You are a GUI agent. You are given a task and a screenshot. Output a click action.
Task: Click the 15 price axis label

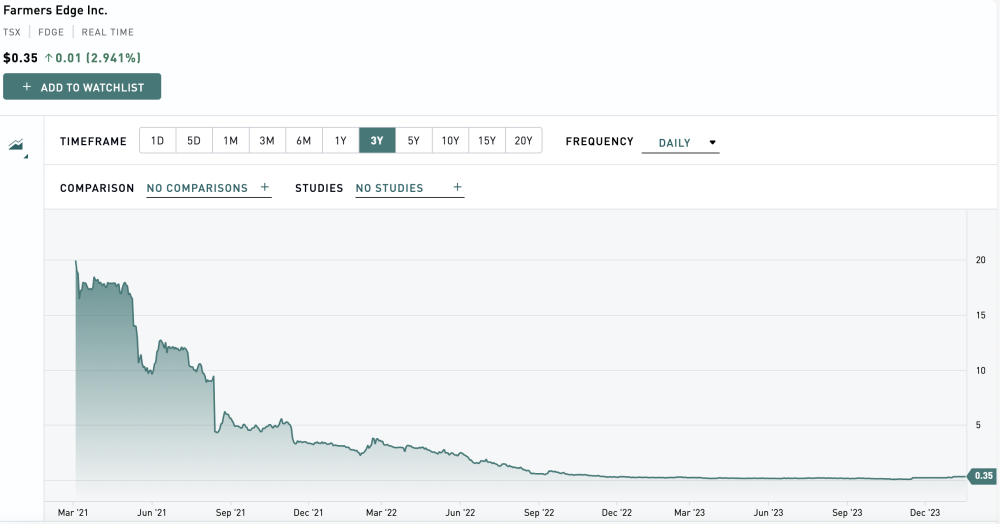tap(980, 315)
